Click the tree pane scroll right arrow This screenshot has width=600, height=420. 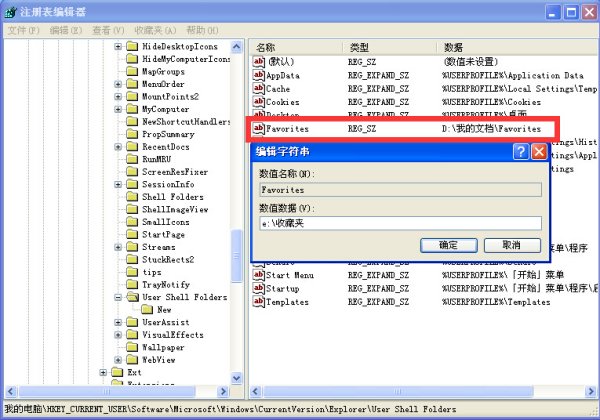(x=223, y=391)
